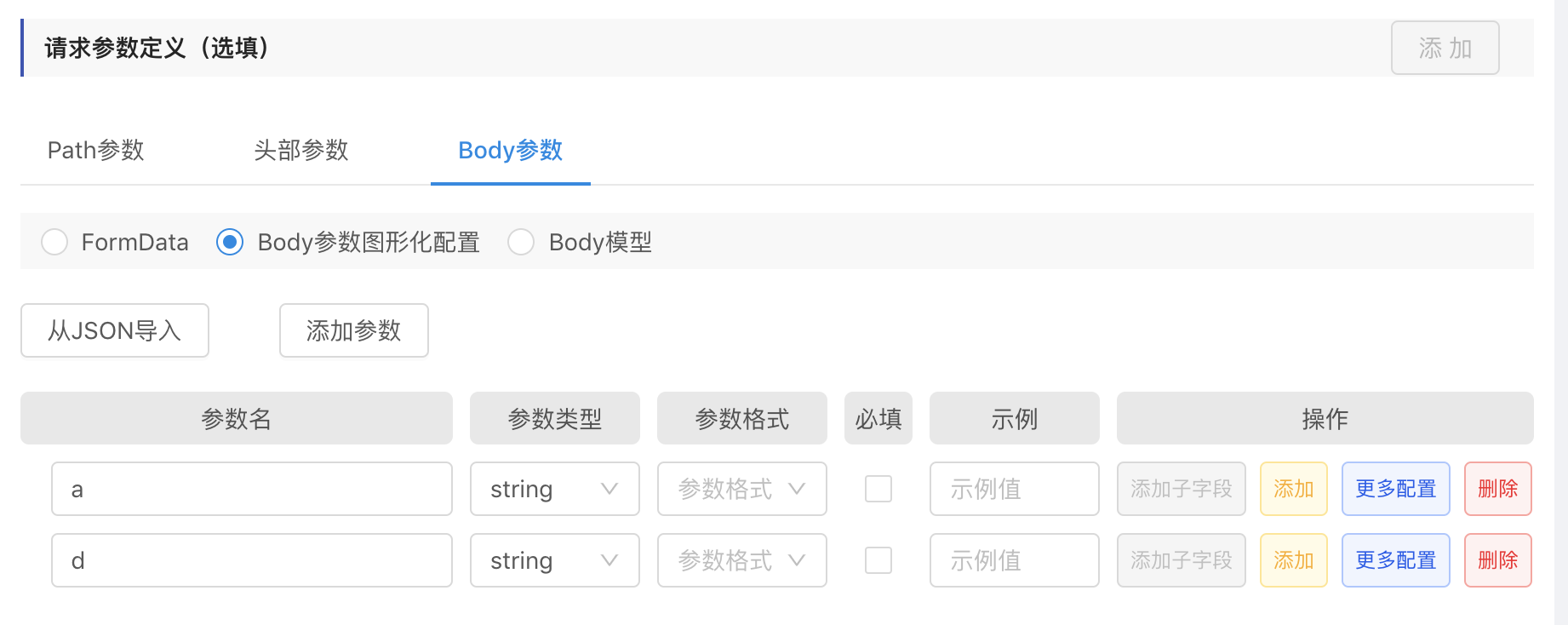Expand 参数格式 dropdown for row a

[x=741, y=489]
